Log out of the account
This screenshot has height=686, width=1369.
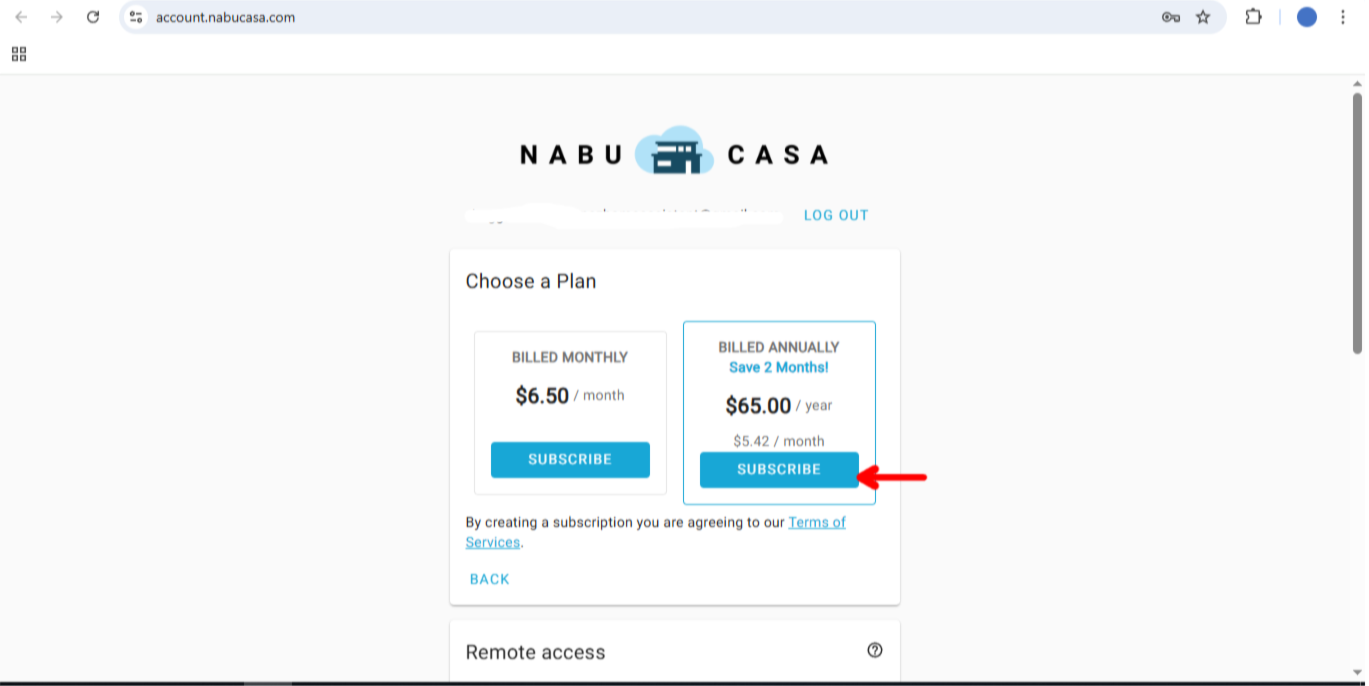836,215
